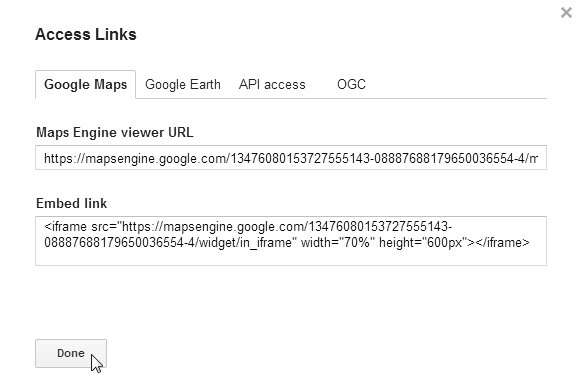Click the Maps Engine viewer URL label
Screen dimensions: 582x392
115,133
